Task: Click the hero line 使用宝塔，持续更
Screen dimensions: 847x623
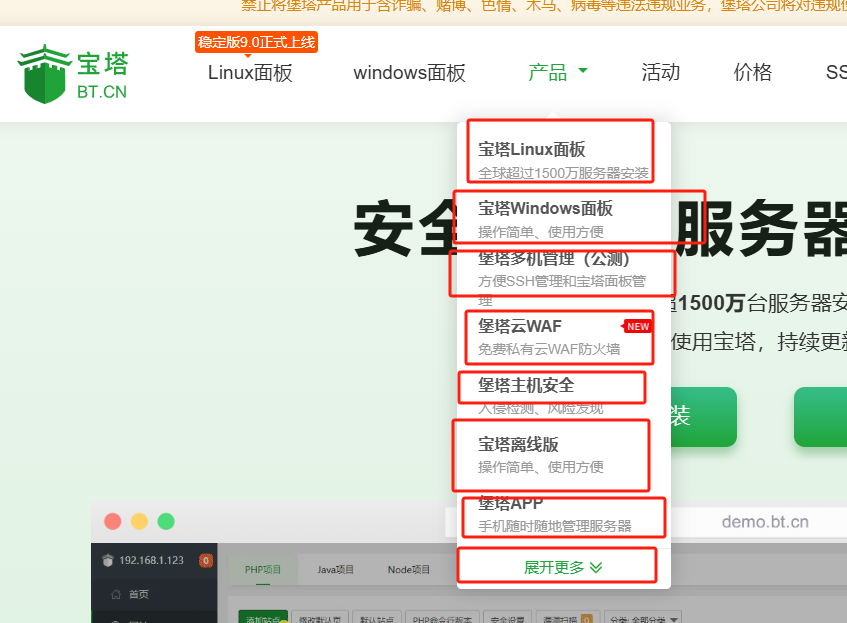Action: coord(759,342)
